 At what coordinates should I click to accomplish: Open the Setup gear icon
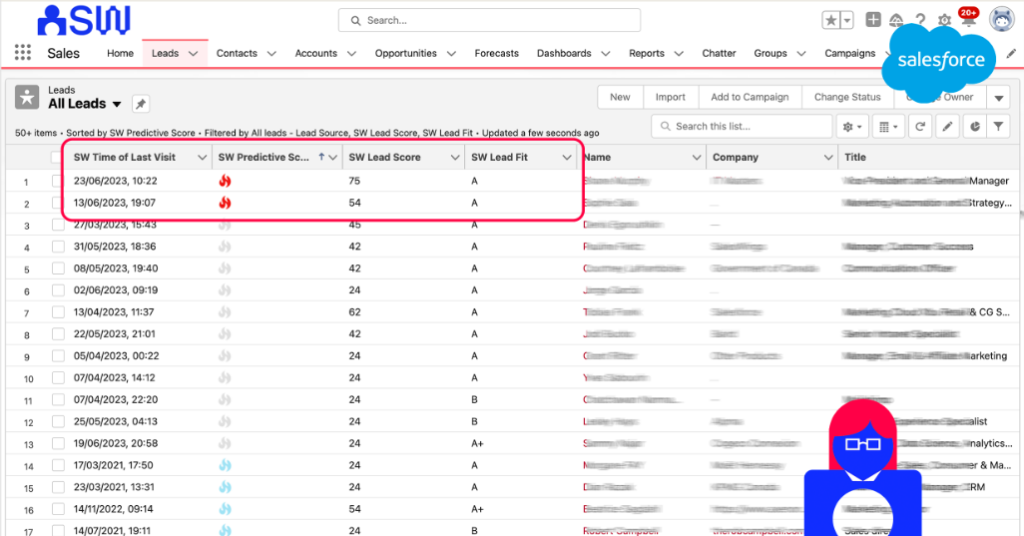[x=943, y=21]
